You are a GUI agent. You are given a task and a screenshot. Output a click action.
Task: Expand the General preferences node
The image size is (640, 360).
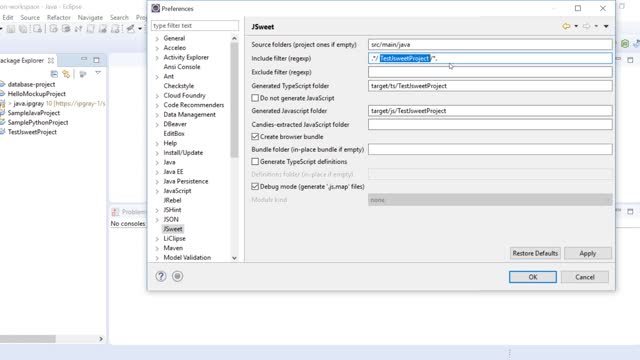point(157,38)
